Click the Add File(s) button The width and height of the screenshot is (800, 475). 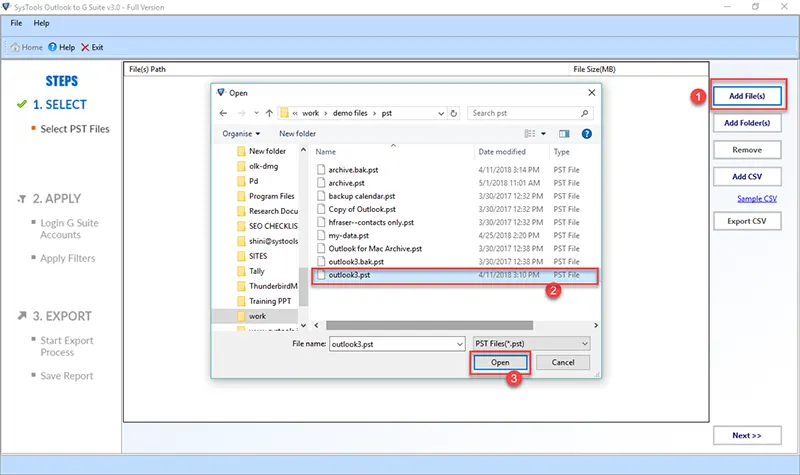pyautogui.click(x=747, y=96)
